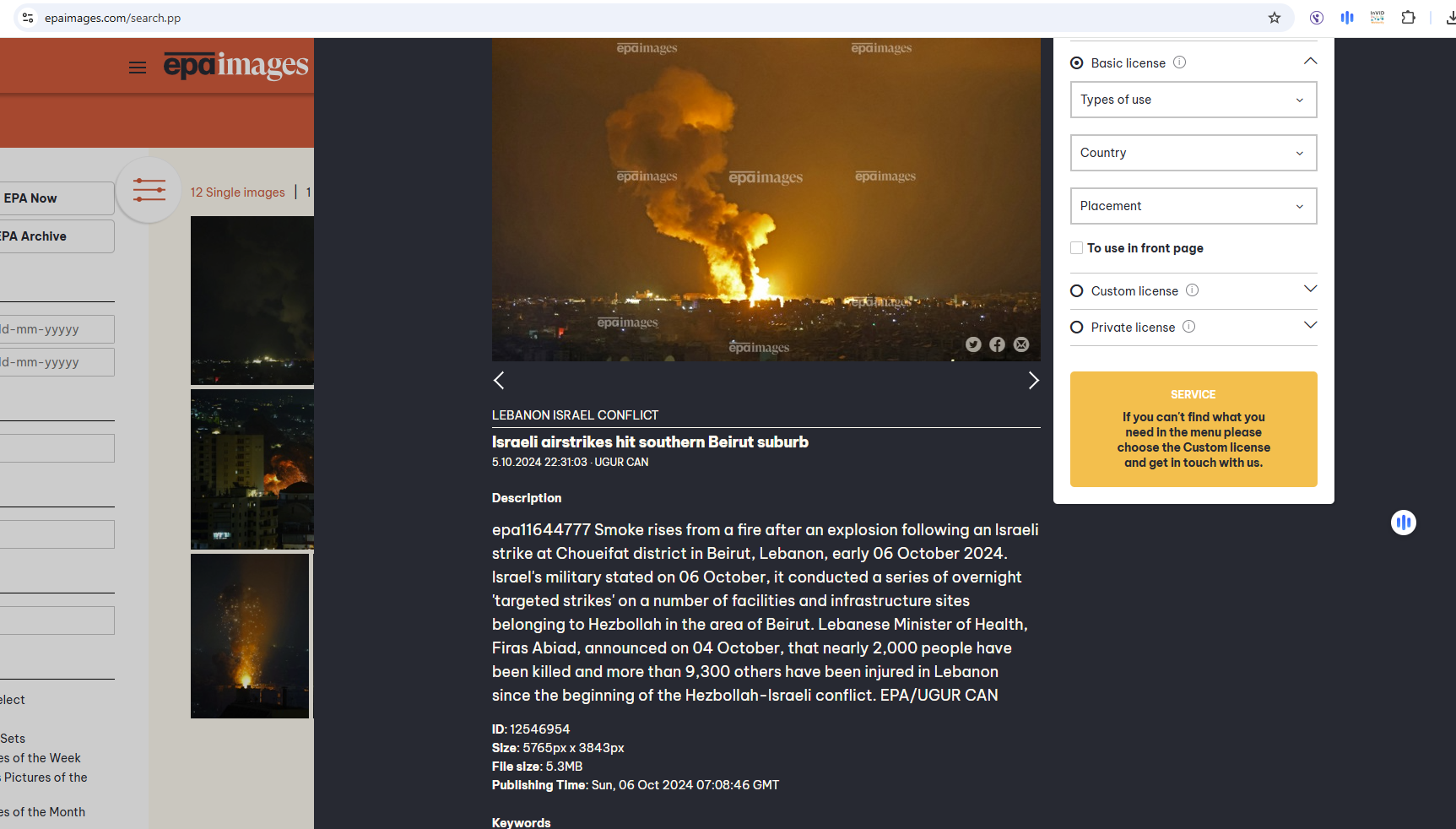Bookmark this page with the star icon
This screenshot has height=829, width=1456.
point(1275,18)
